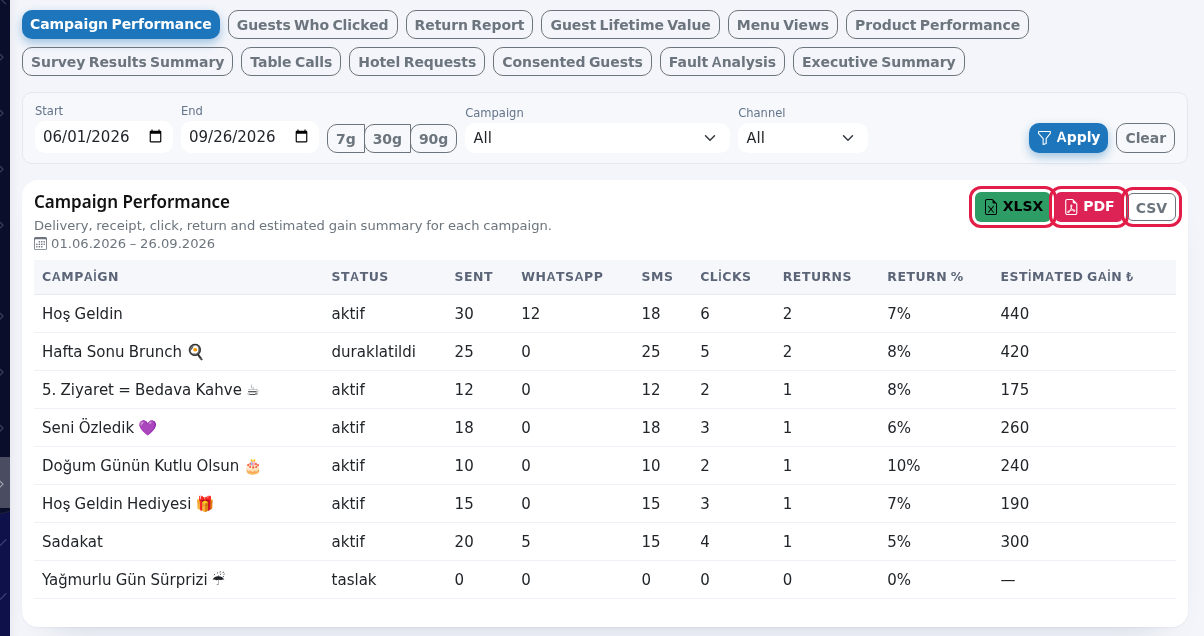Export the report as PDF
This screenshot has width=1204, height=636.
[x=1089, y=207]
